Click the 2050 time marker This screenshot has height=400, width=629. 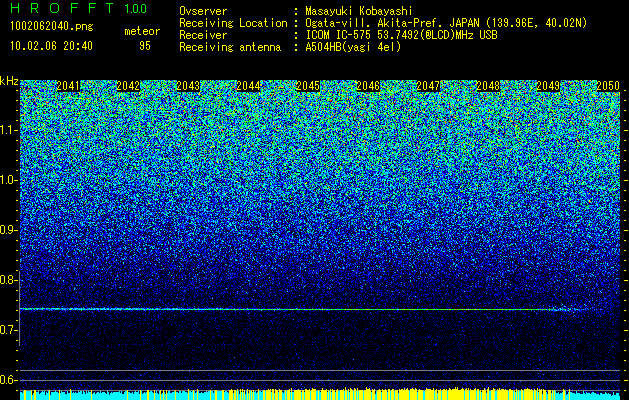pos(608,86)
